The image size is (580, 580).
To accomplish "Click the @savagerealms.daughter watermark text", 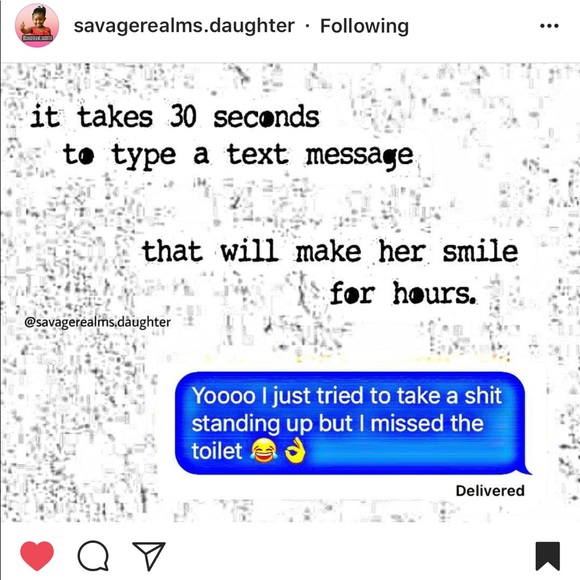I will (97, 322).
